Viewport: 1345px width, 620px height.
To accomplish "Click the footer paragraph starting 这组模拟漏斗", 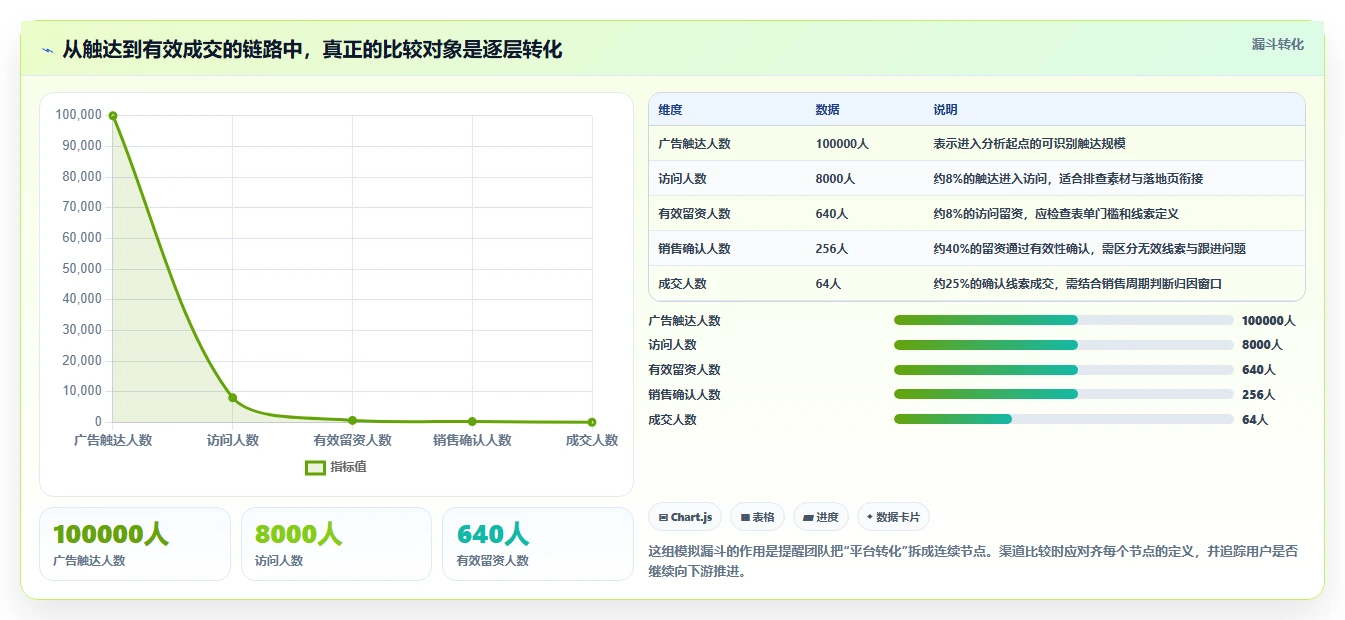I will pyautogui.click(x=973, y=561).
